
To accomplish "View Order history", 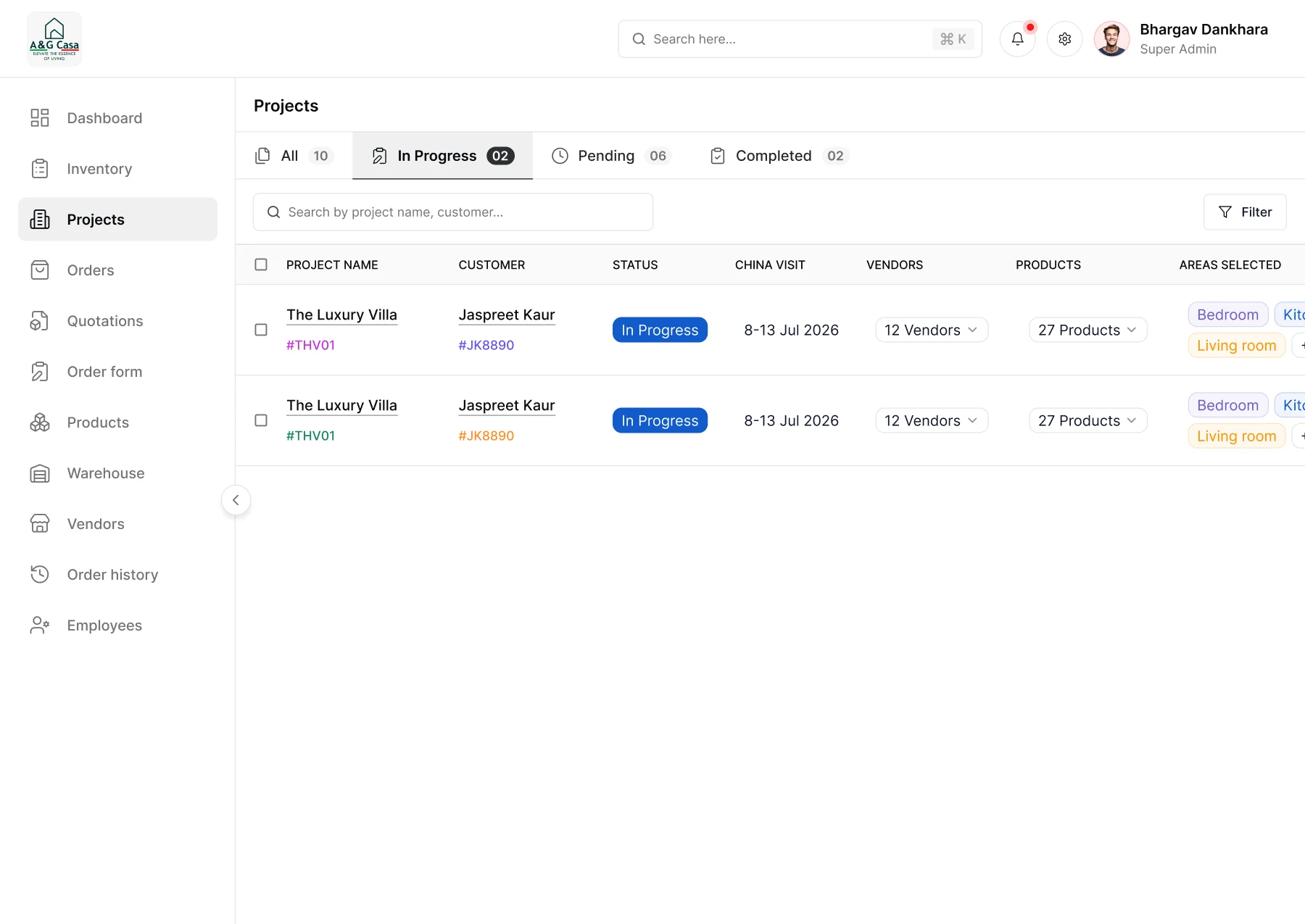I will pyautogui.click(x=117, y=575).
